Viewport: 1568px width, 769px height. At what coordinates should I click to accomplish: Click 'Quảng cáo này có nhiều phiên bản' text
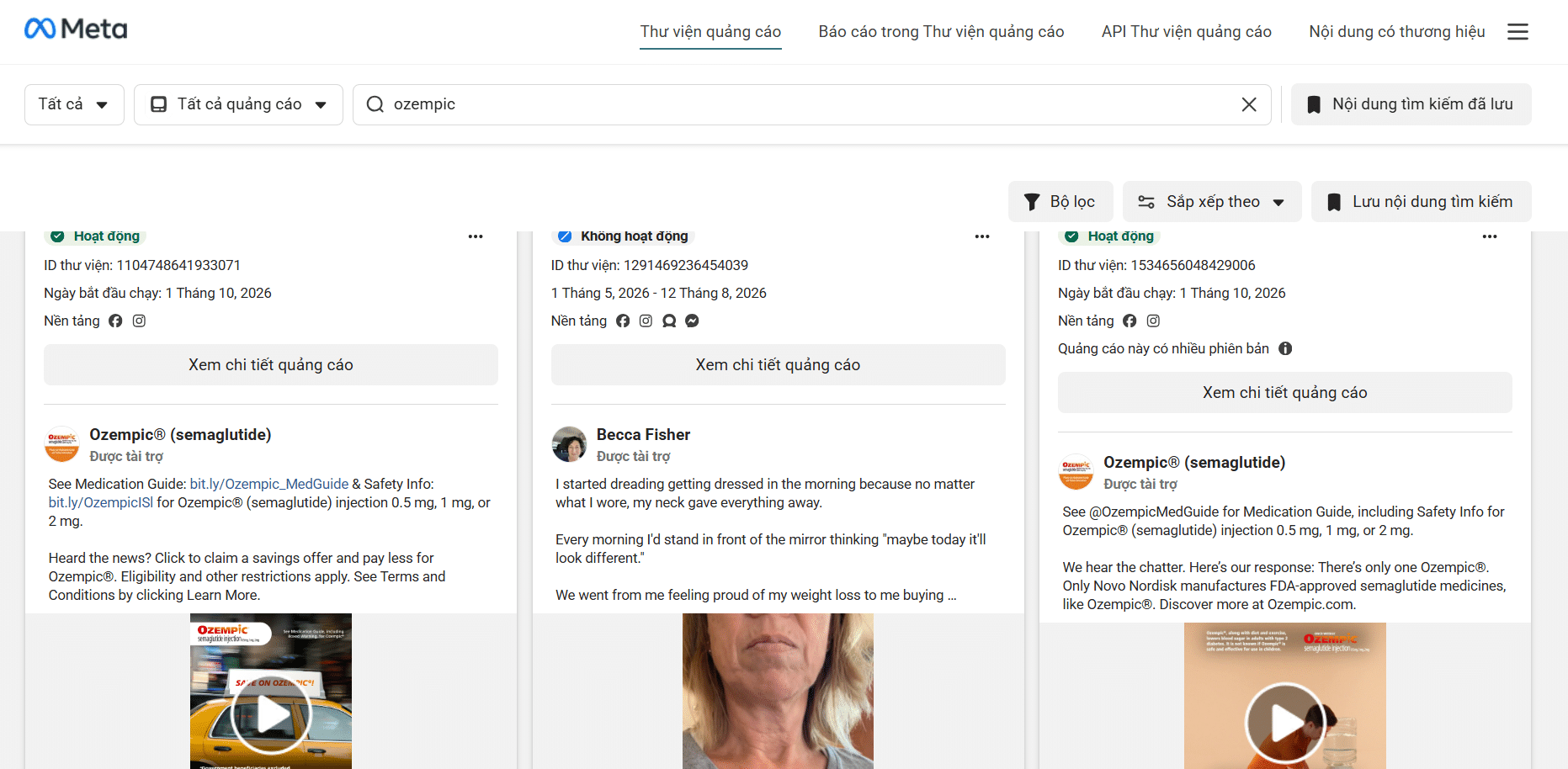(1163, 348)
